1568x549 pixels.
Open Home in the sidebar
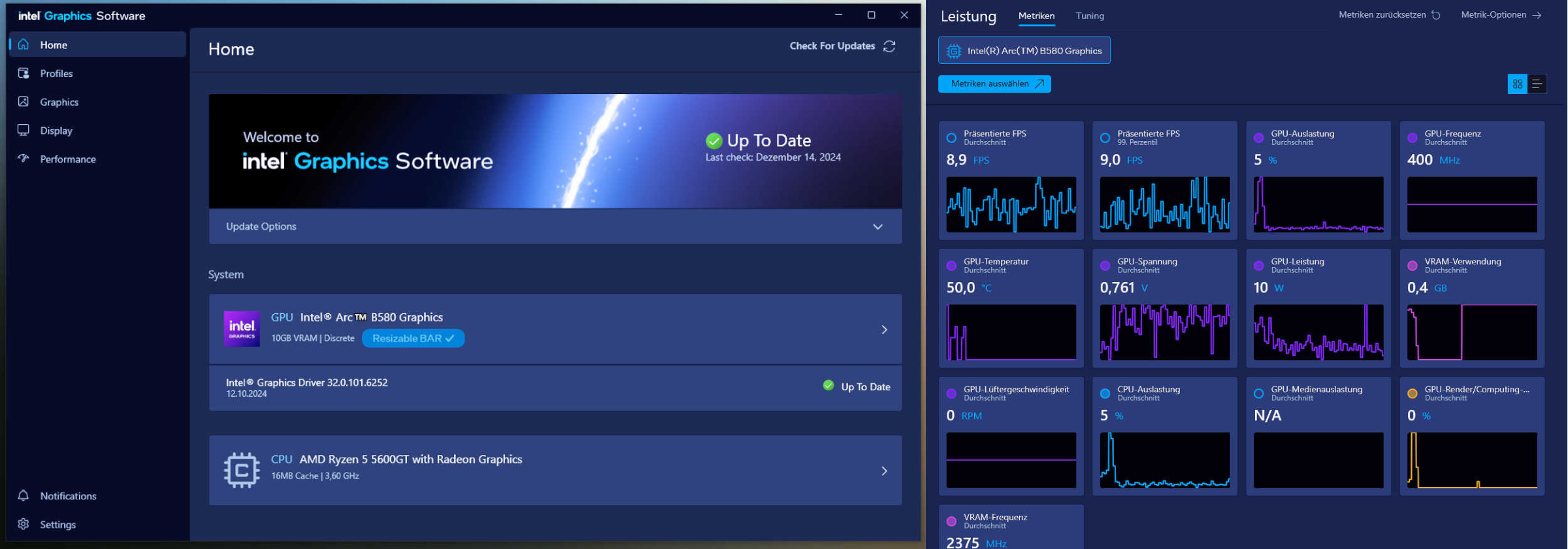[x=98, y=44]
